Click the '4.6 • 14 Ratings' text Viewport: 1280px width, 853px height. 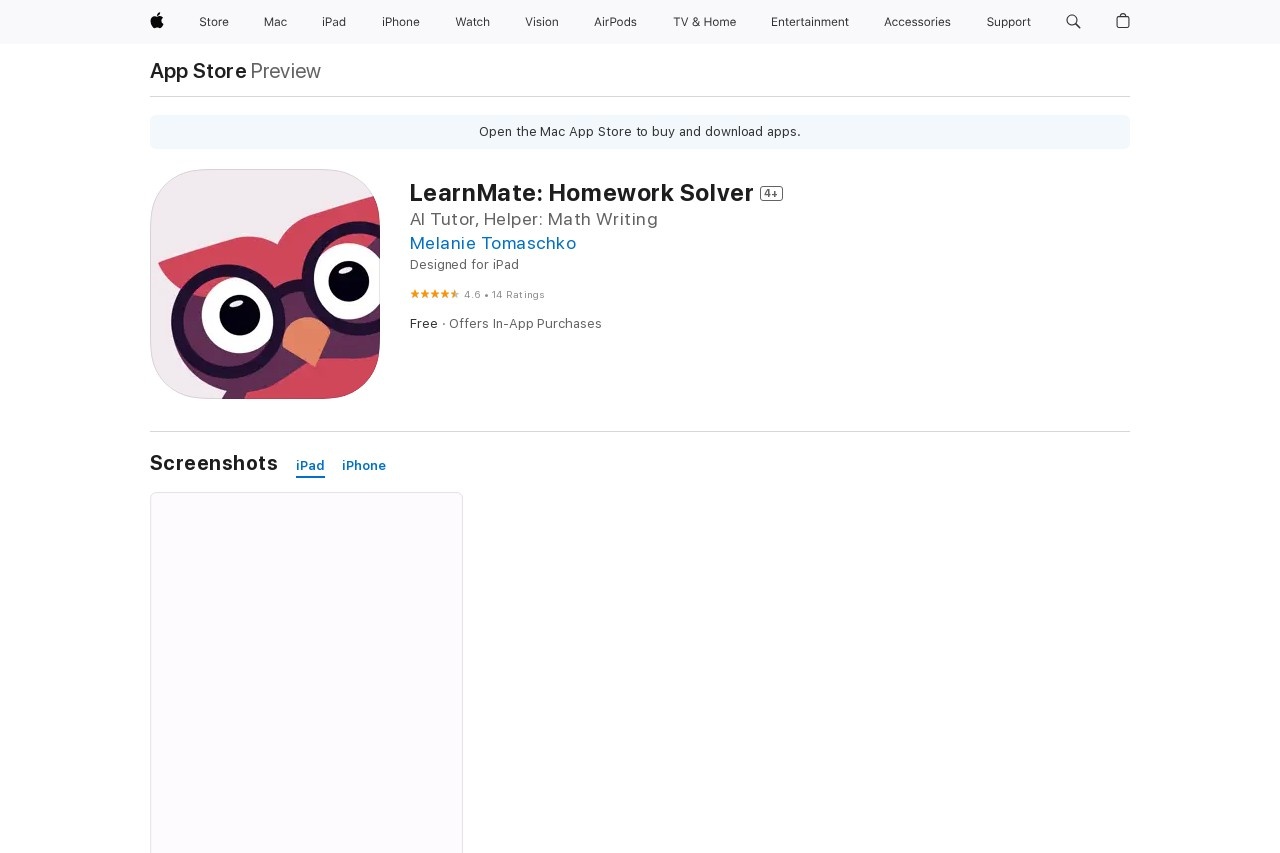point(504,295)
